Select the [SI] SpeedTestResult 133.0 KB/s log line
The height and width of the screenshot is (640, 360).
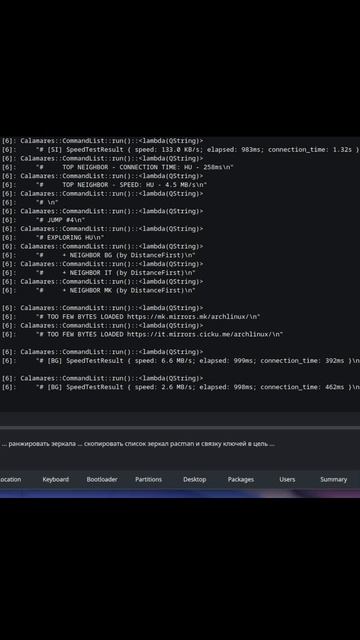(180, 149)
